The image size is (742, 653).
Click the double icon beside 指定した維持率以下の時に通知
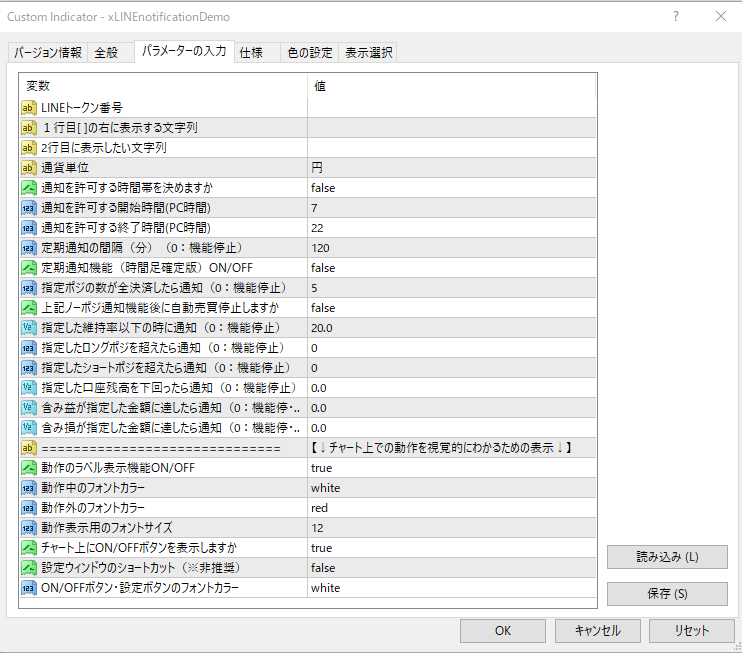click(x=28, y=328)
